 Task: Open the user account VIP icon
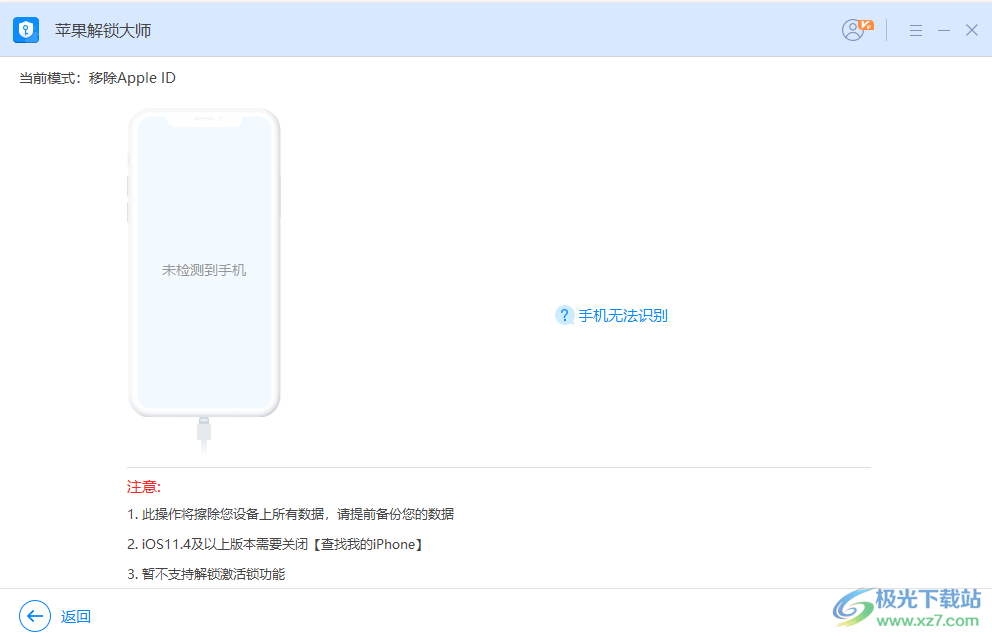(857, 30)
